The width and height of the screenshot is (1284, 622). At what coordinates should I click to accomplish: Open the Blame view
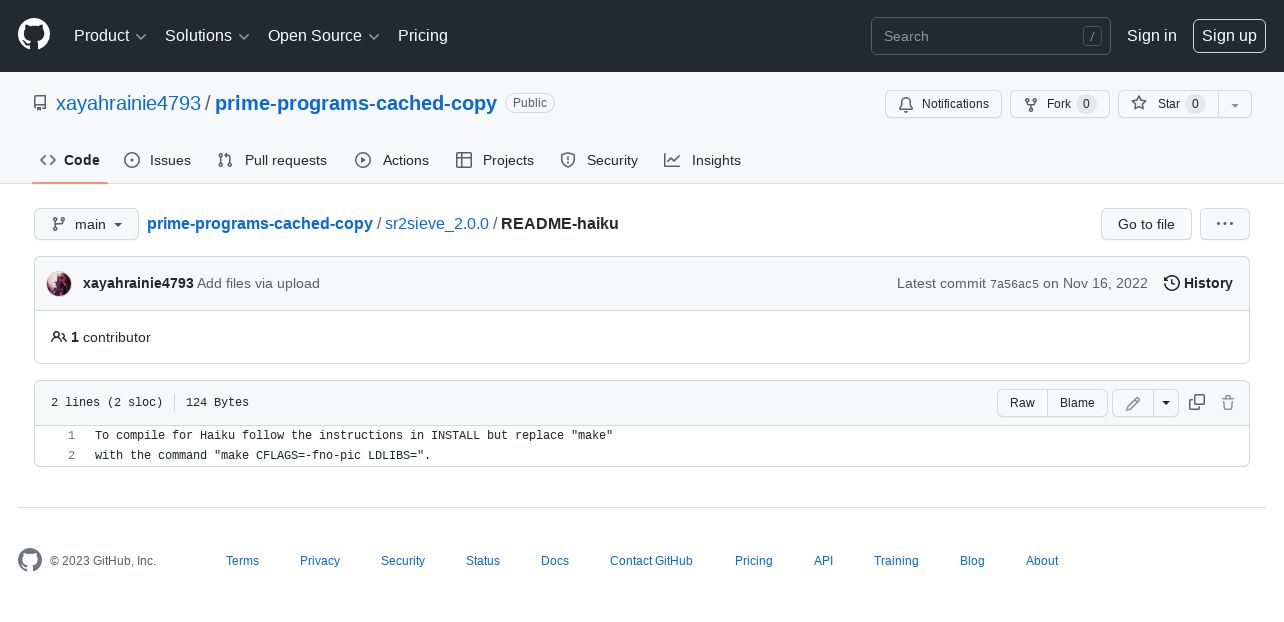(1077, 403)
